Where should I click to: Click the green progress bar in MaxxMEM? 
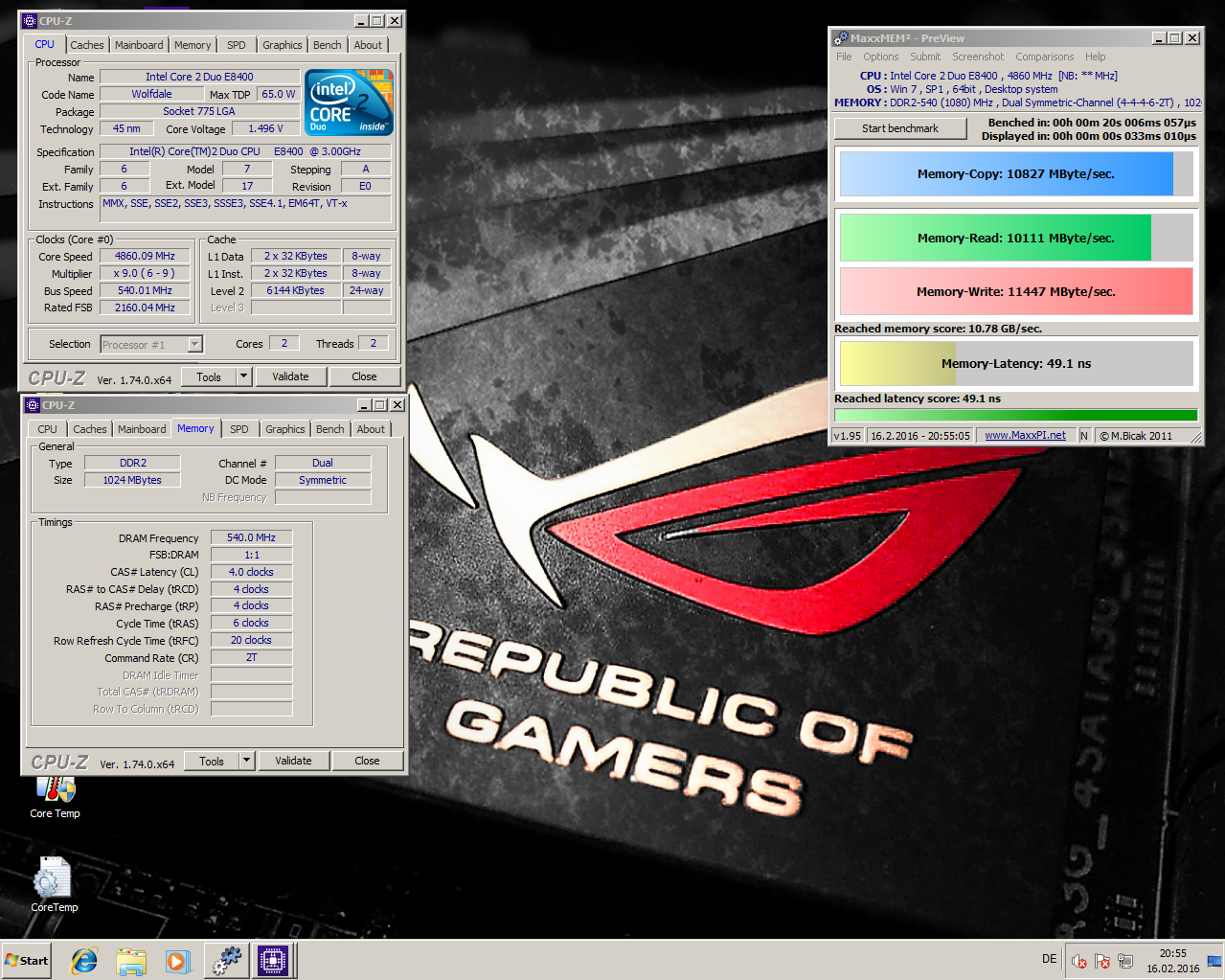click(1015, 415)
